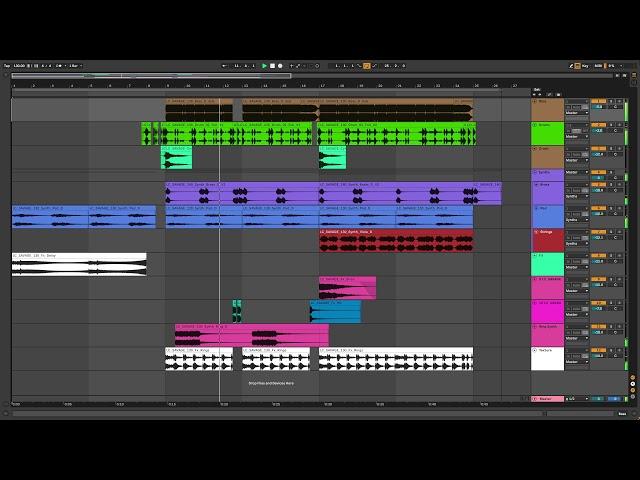Arm recording with the round Record button
Screen dimensions: 640x480
280,66
